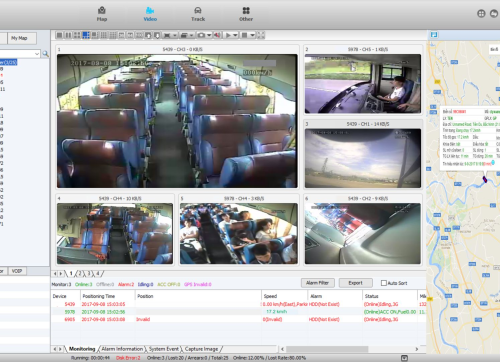Switch to the VOIP tab in left panel

[17, 271]
